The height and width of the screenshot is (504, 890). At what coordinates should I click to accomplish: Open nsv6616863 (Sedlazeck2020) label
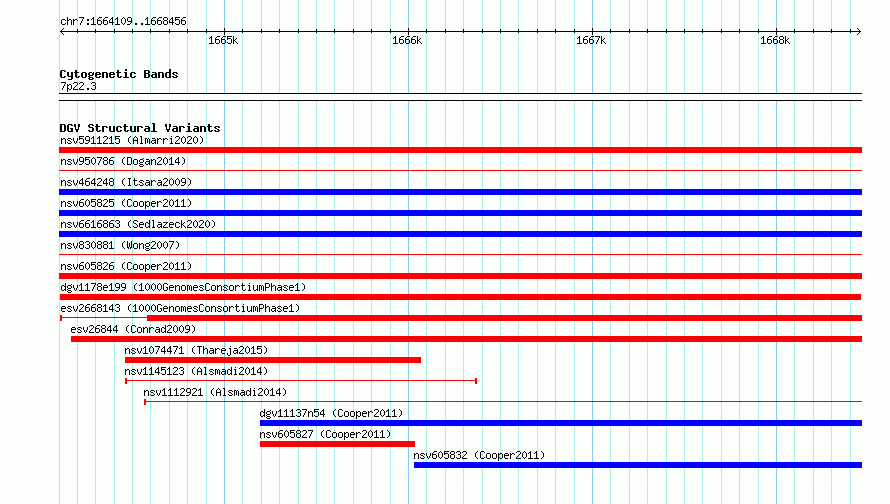pyautogui.click(x=138, y=224)
